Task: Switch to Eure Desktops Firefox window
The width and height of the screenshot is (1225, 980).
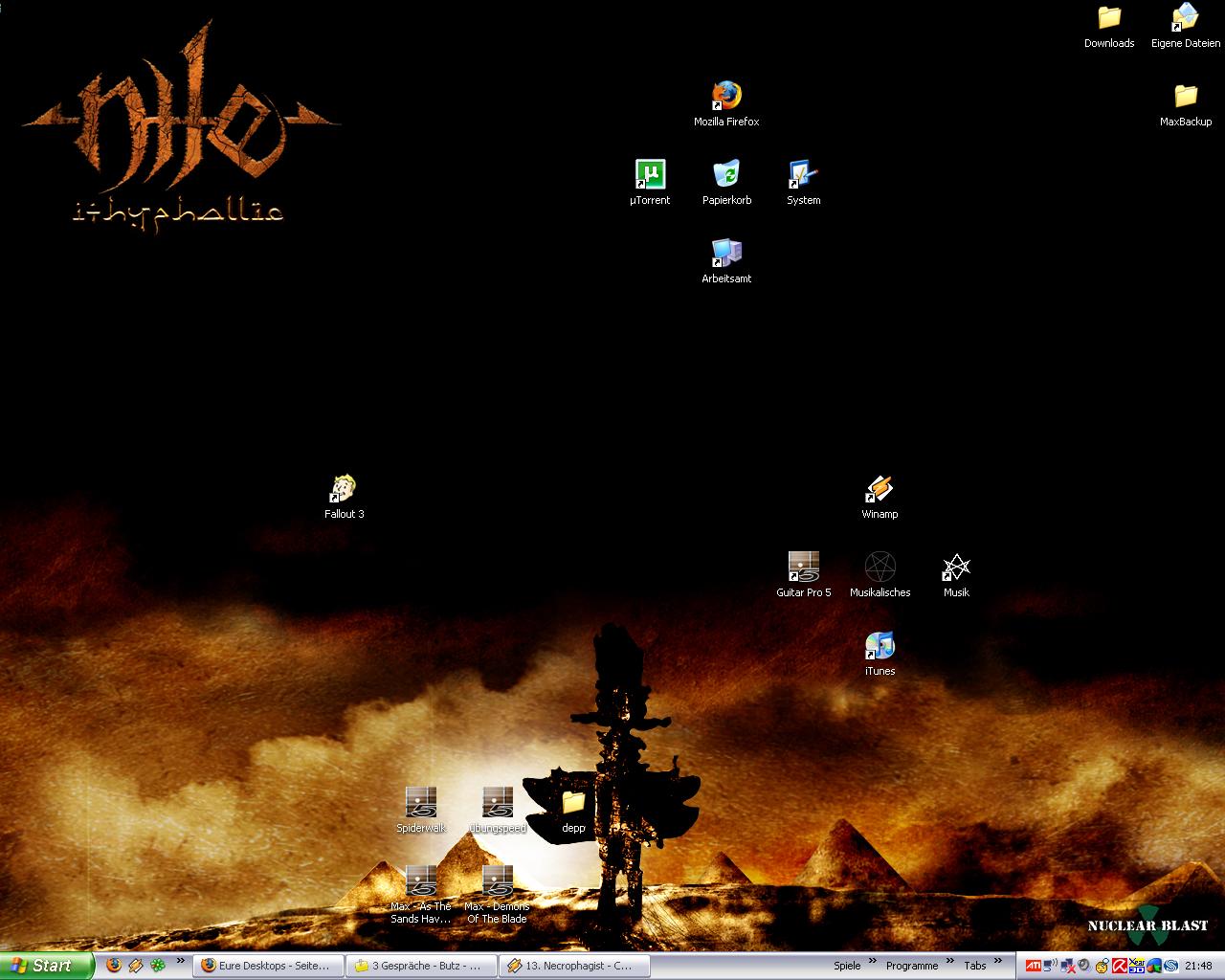Action: coord(269,966)
